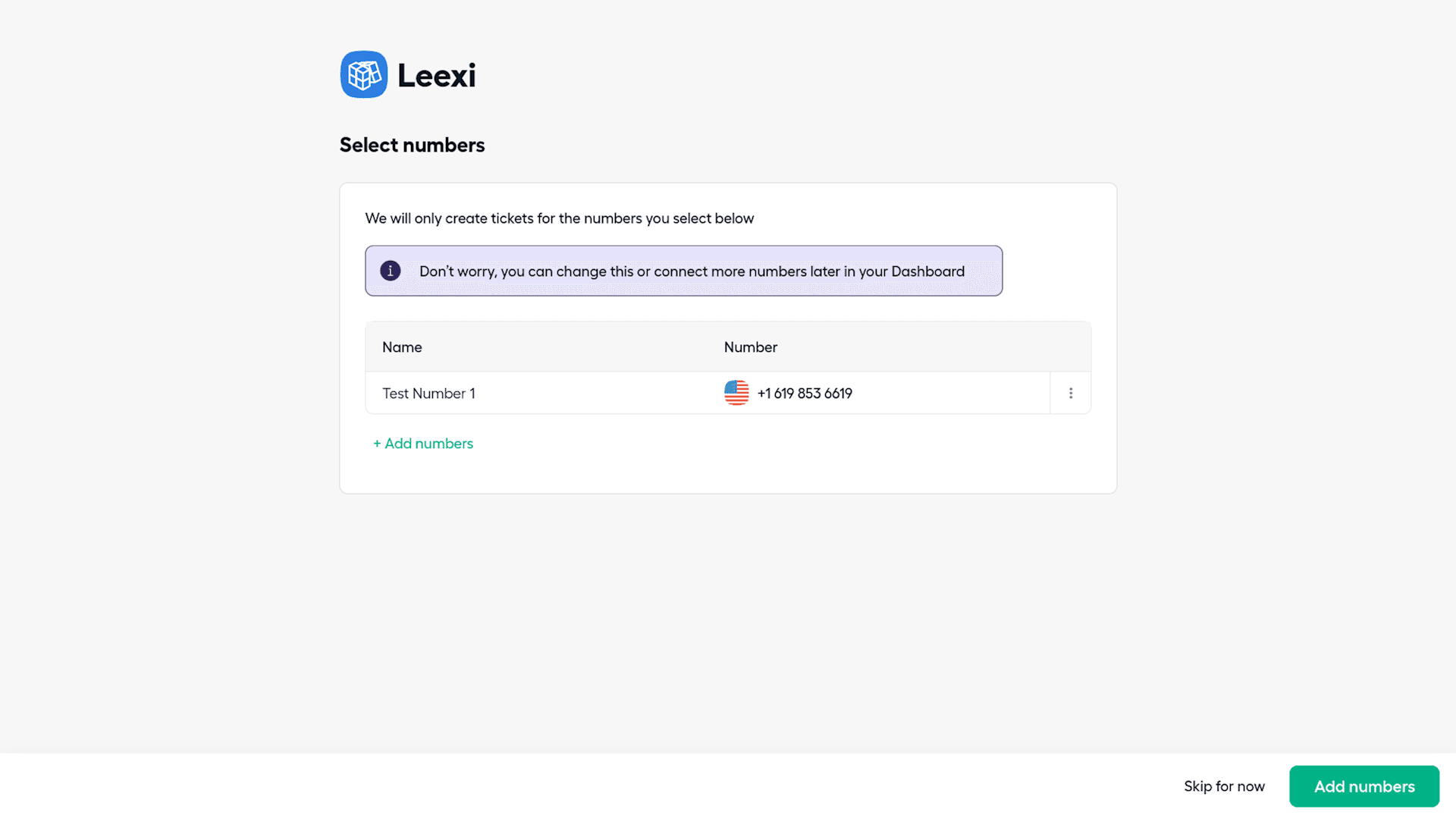
Task: Click the "We will only create tickets" text
Action: pos(559,218)
